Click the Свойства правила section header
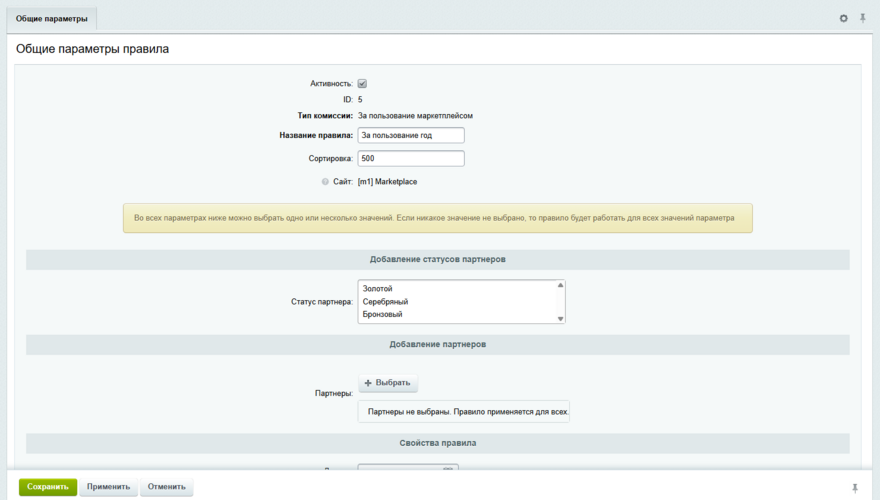Screen dimensions: 880x500 (437, 443)
